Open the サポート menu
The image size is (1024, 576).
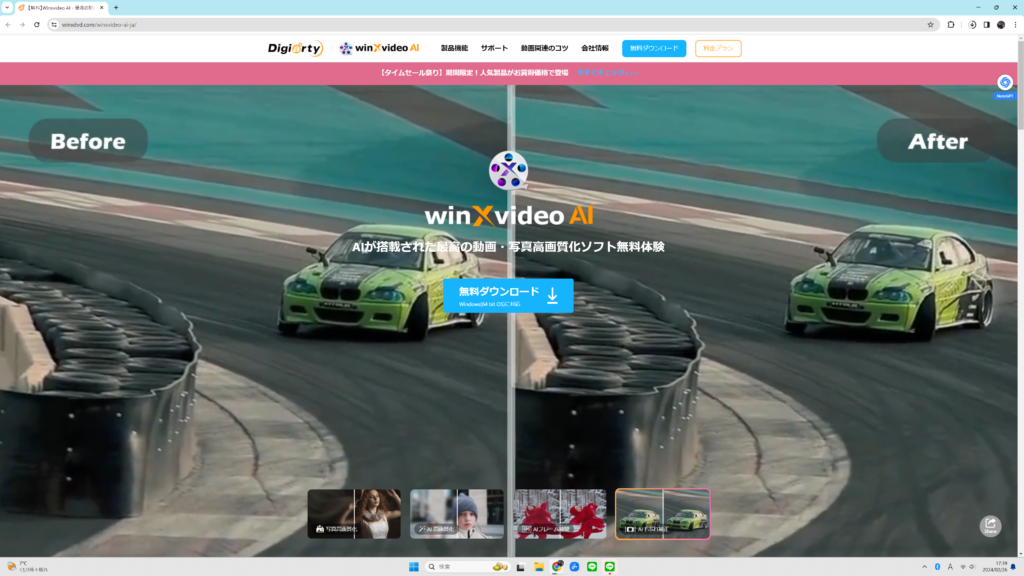point(494,48)
